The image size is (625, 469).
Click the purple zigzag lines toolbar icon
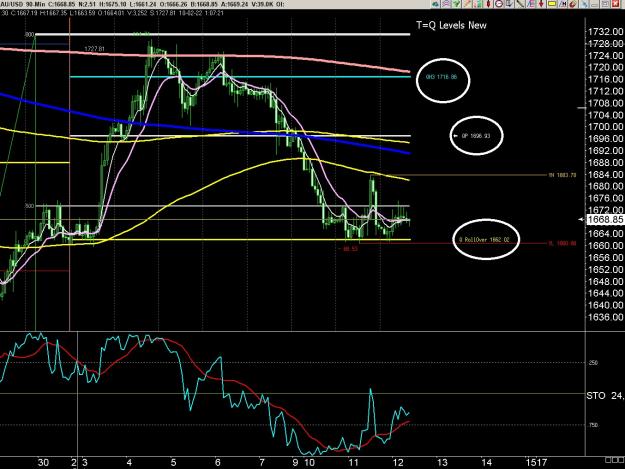click(x=446, y=4)
